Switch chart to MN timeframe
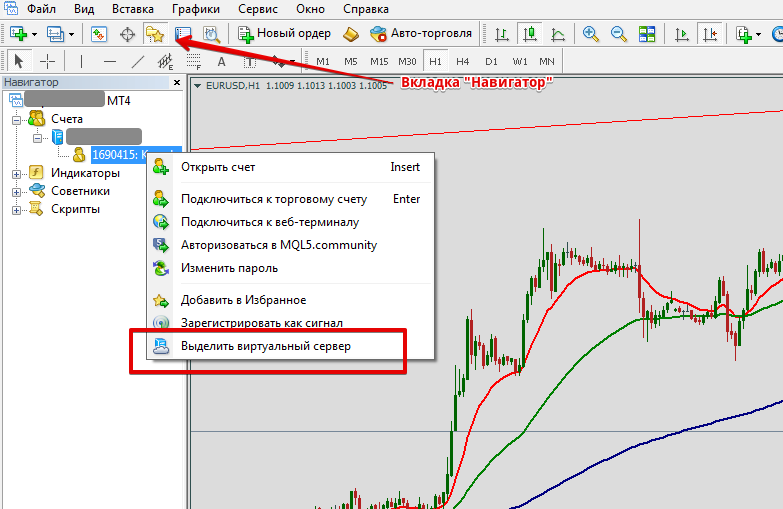The width and height of the screenshot is (783, 509). 547,61
